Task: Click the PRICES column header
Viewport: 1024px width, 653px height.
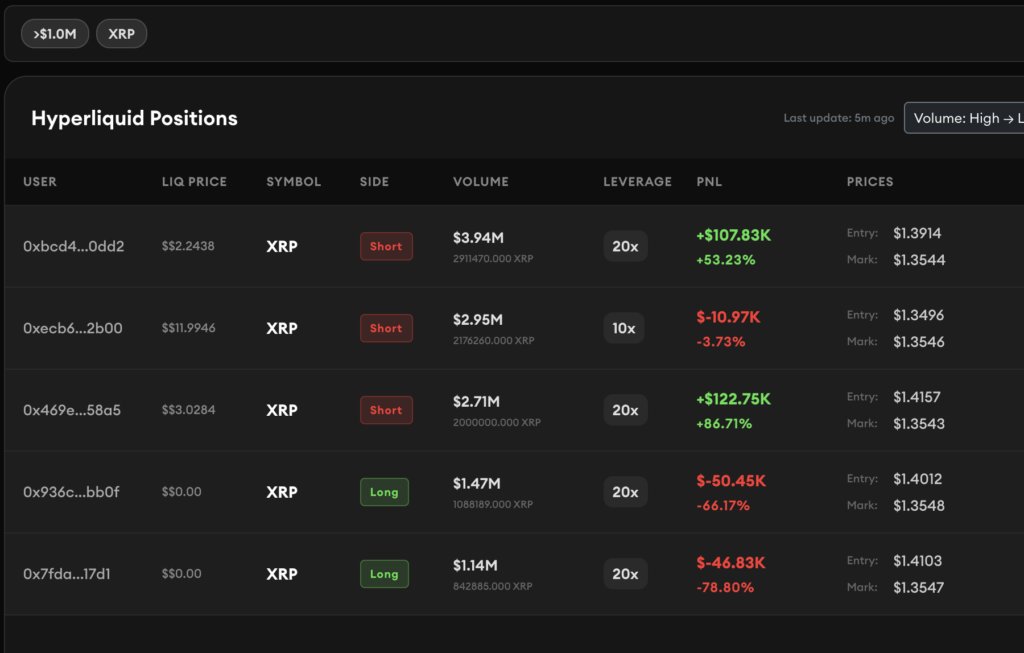Action: (x=870, y=182)
